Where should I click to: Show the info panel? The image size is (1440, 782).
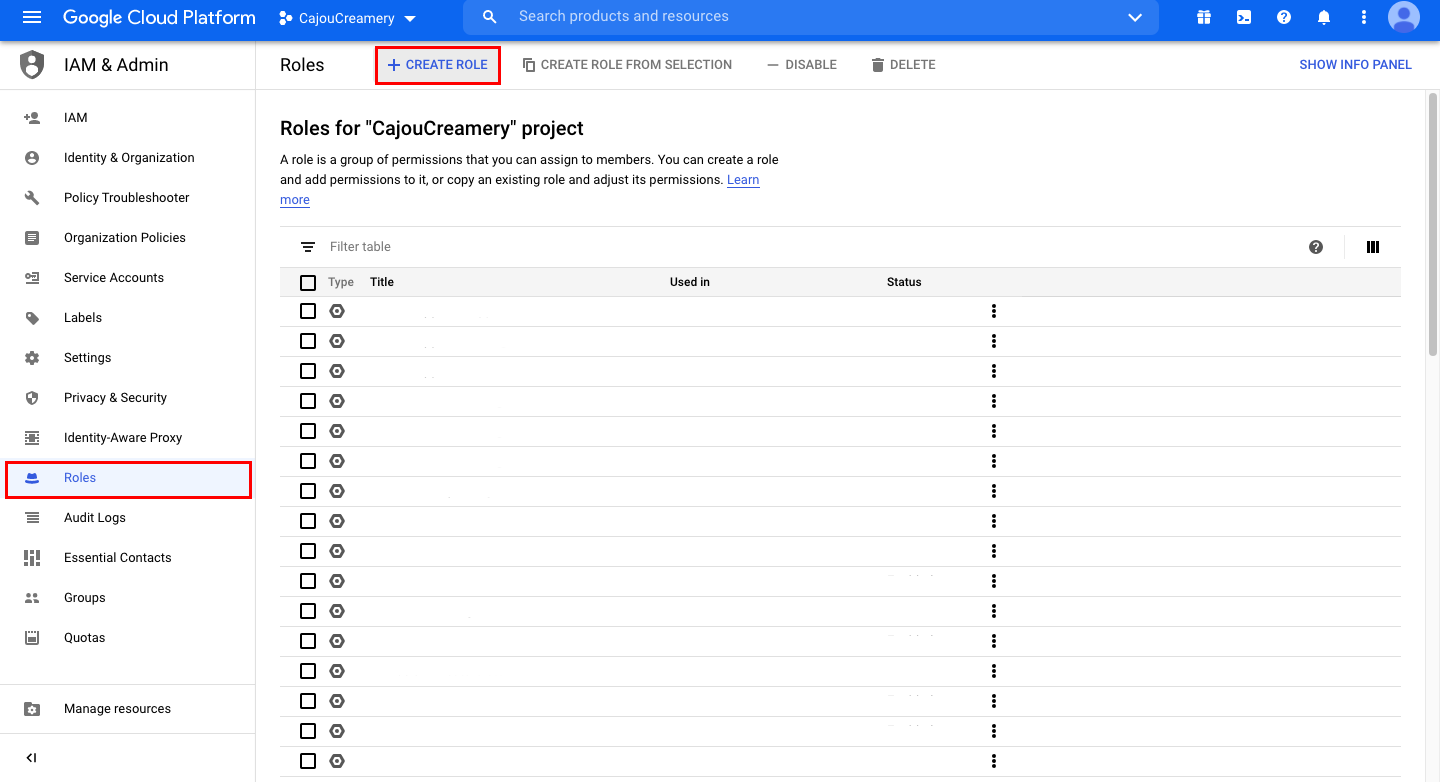click(1355, 65)
